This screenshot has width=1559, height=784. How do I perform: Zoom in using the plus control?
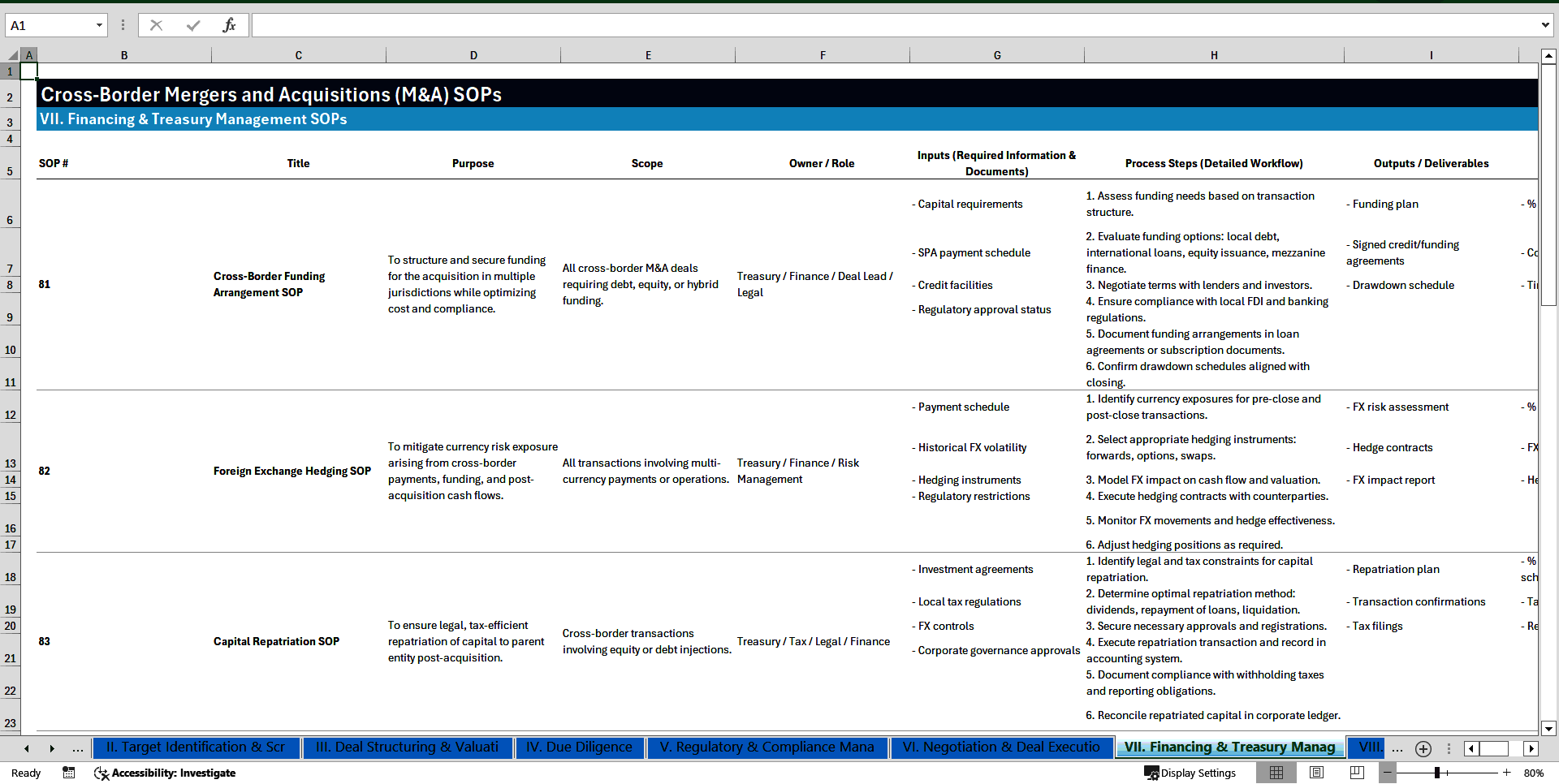click(1506, 773)
